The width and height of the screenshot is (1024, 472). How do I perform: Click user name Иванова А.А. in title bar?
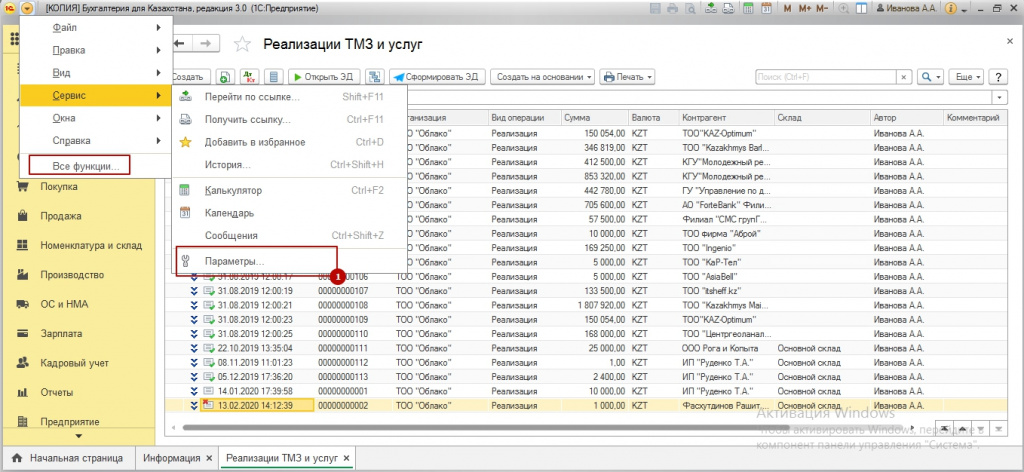[x=907, y=9]
